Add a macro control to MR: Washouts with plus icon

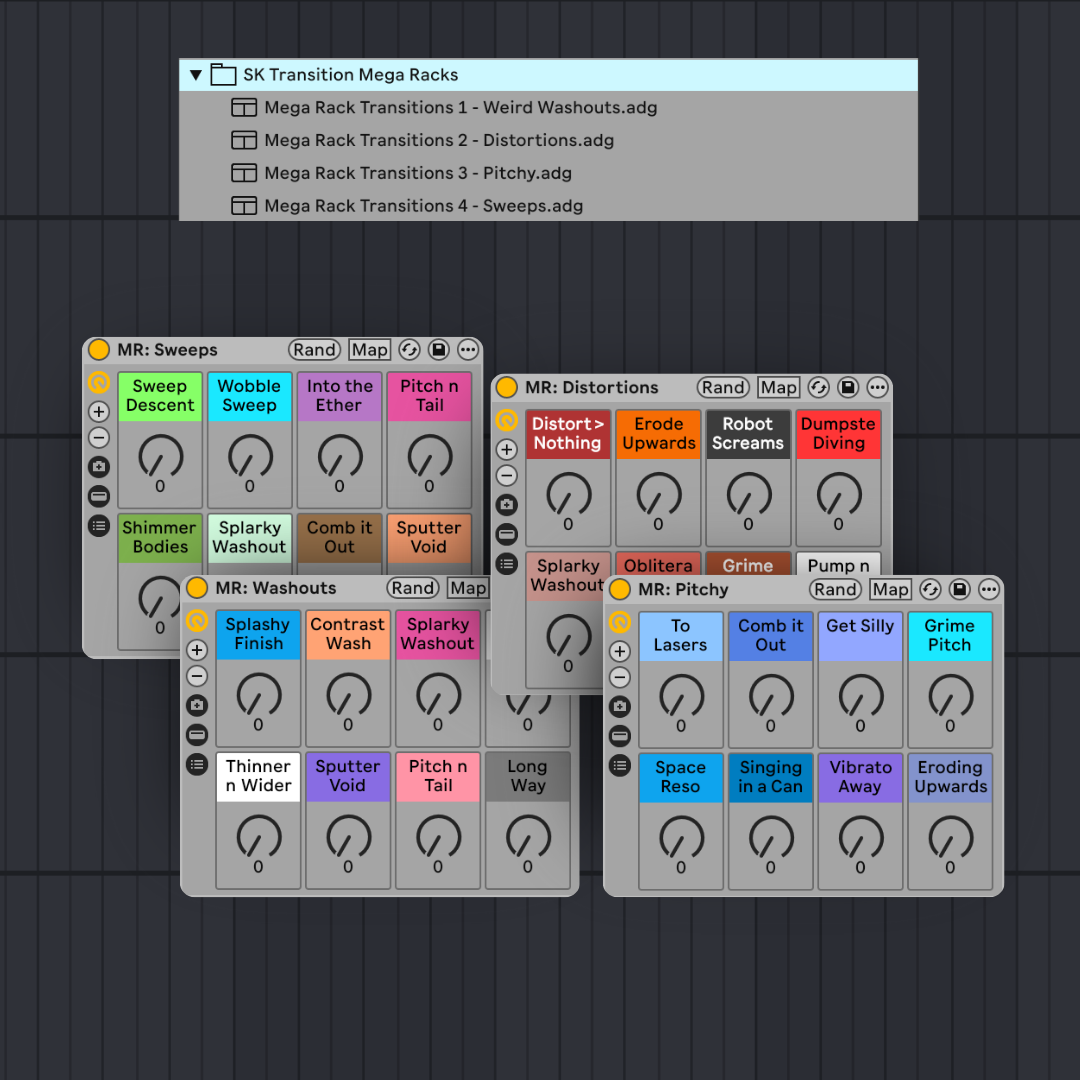pyautogui.click(x=197, y=650)
